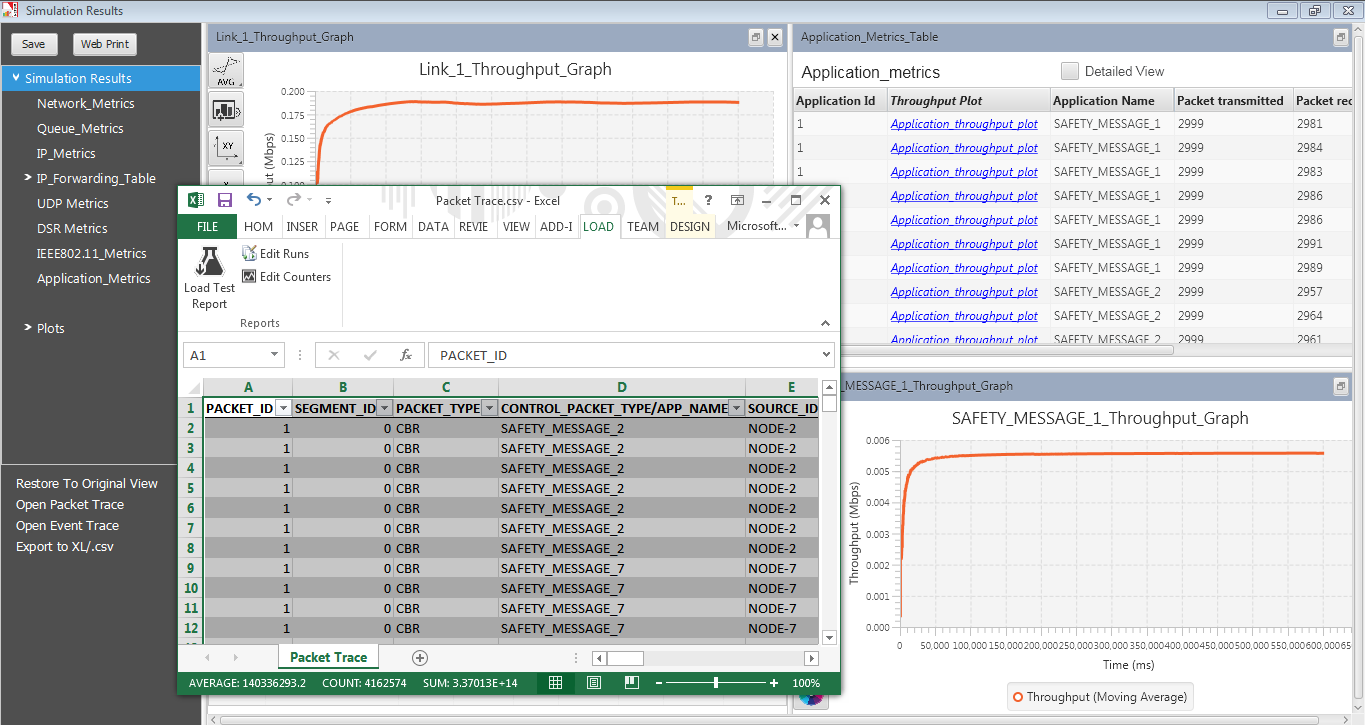Click the zoom out minus in Excel status bar
Image resolution: width=1365 pixels, height=725 pixels.
click(659, 683)
